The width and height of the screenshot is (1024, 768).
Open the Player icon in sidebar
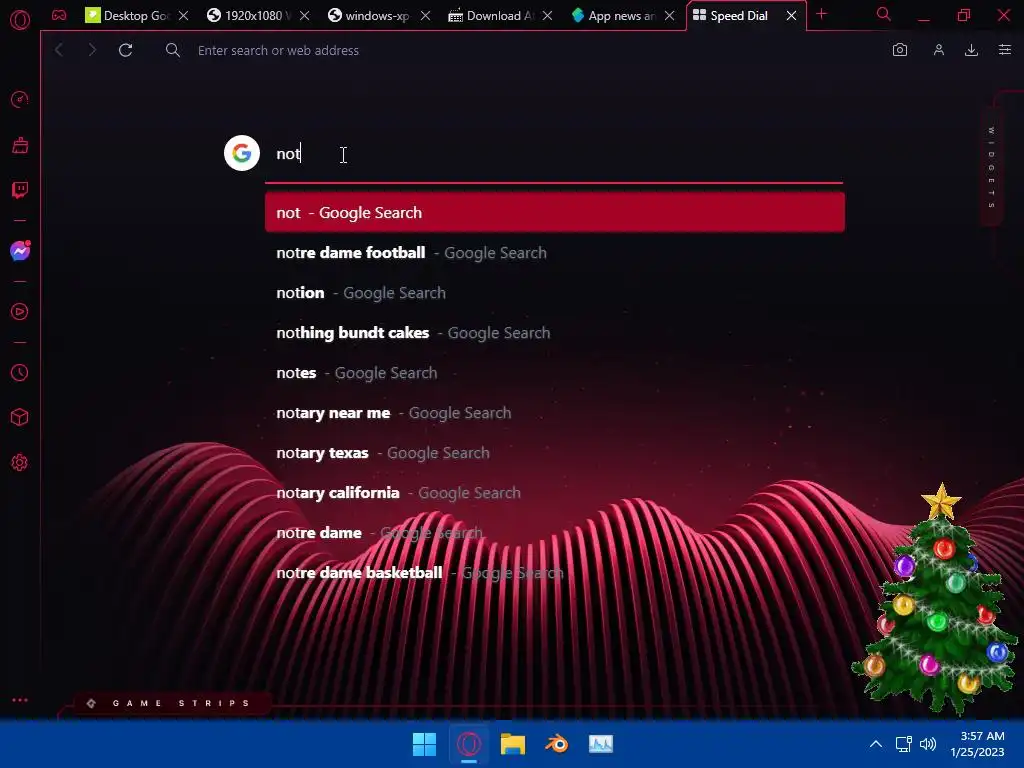click(x=20, y=312)
